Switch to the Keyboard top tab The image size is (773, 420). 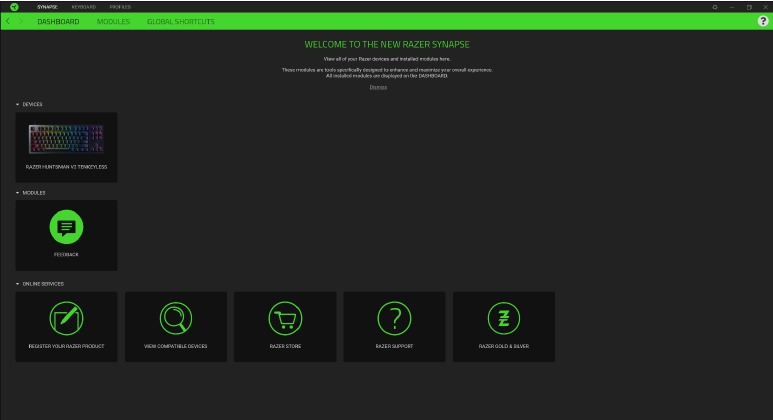point(84,7)
